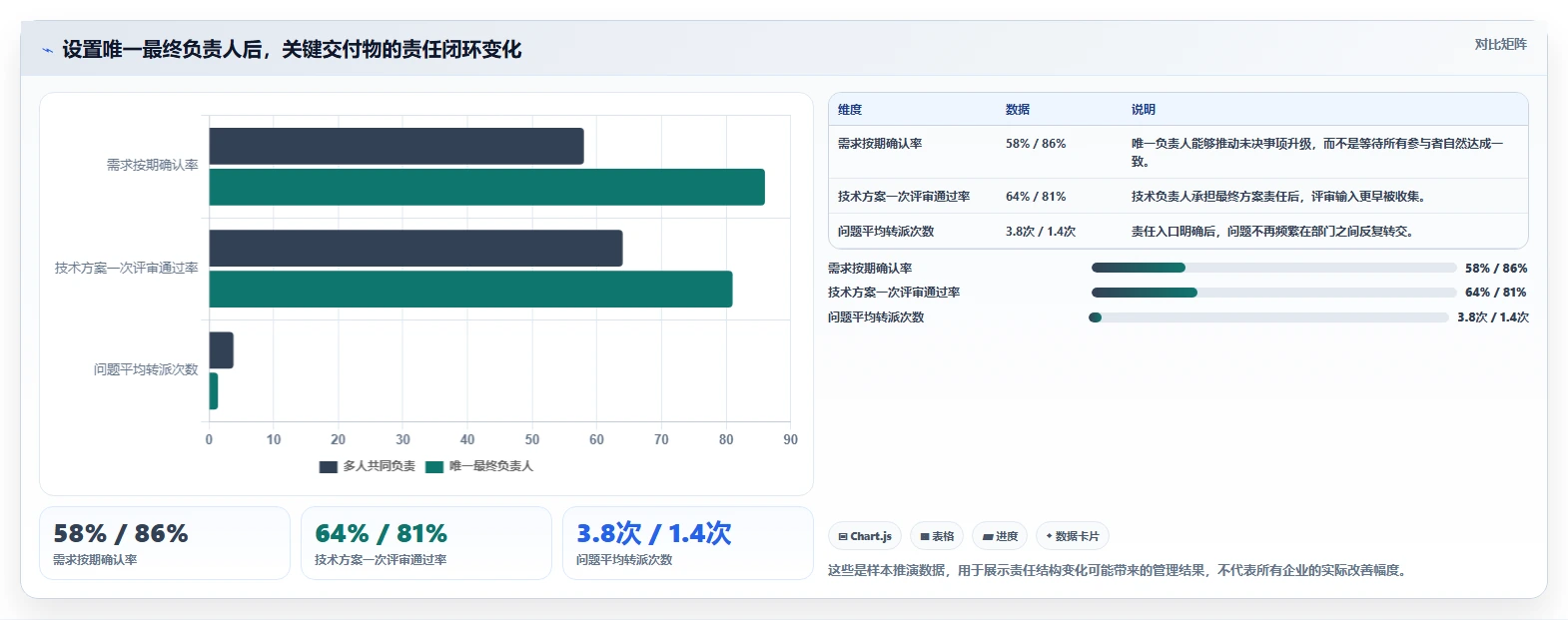Image resolution: width=1568 pixels, height=620 pixels.
Task: Click the 技术方案一次评审通过率 progress bar
Action: (x=1273, y=293)
